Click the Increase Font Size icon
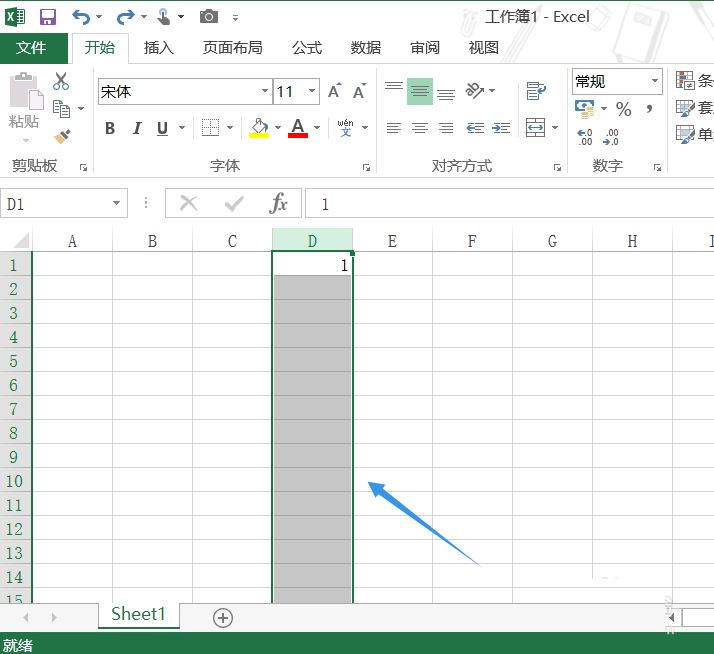Screen dimensions: 714x654 [x=334, y=92]
